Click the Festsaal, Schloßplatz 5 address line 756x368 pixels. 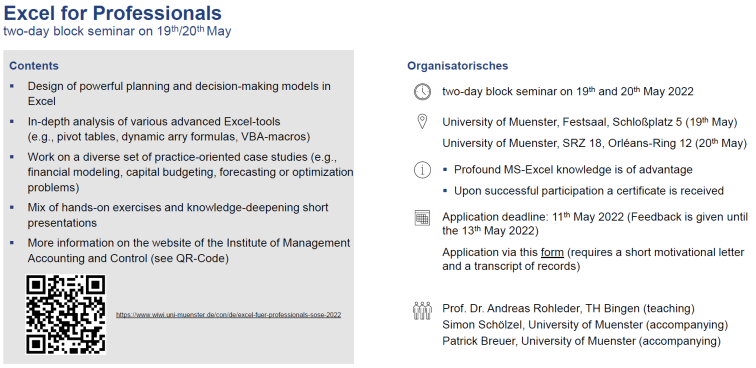coord(590,122)
